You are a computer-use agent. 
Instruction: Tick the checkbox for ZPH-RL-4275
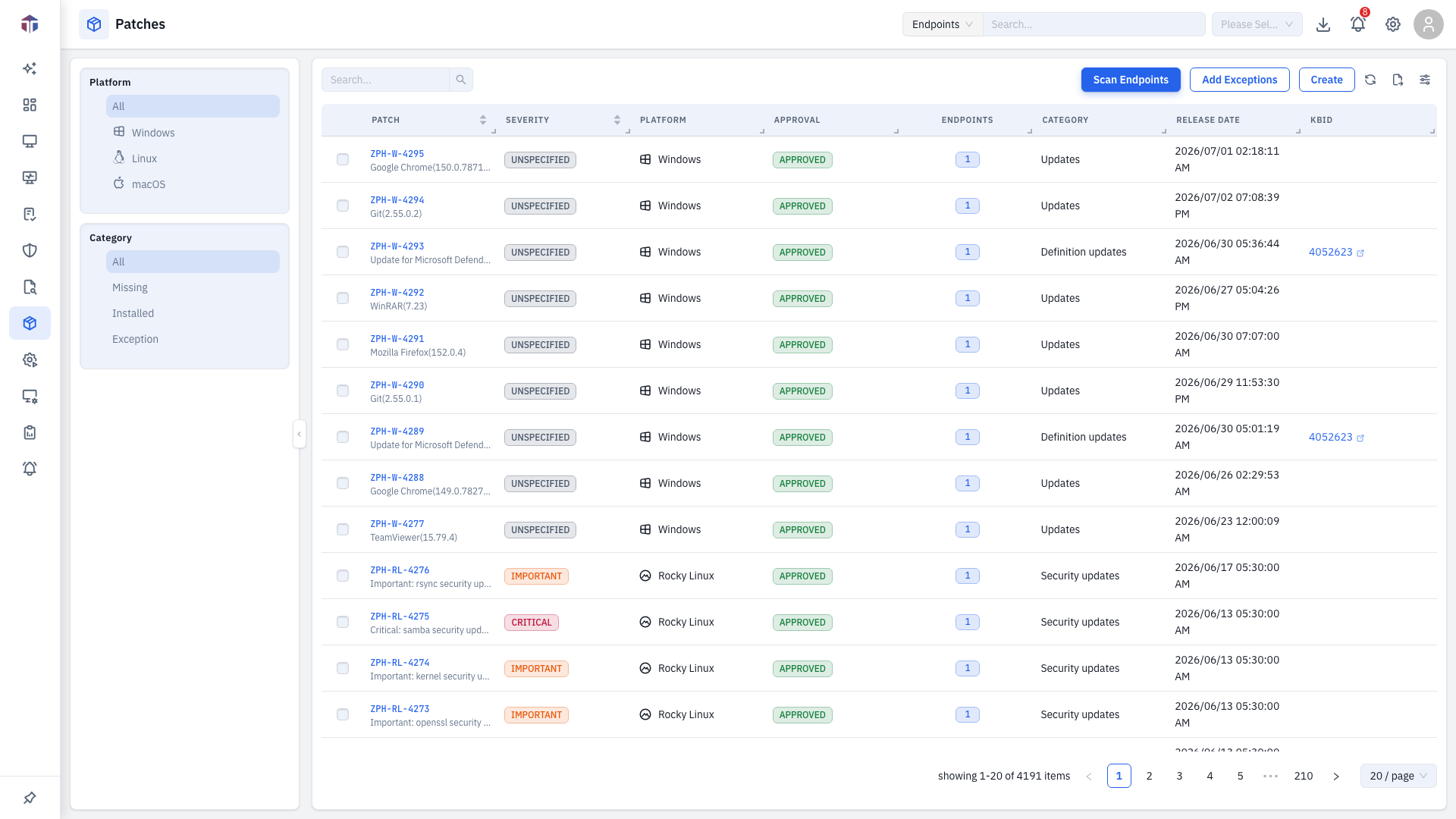[x=343, y=622]
